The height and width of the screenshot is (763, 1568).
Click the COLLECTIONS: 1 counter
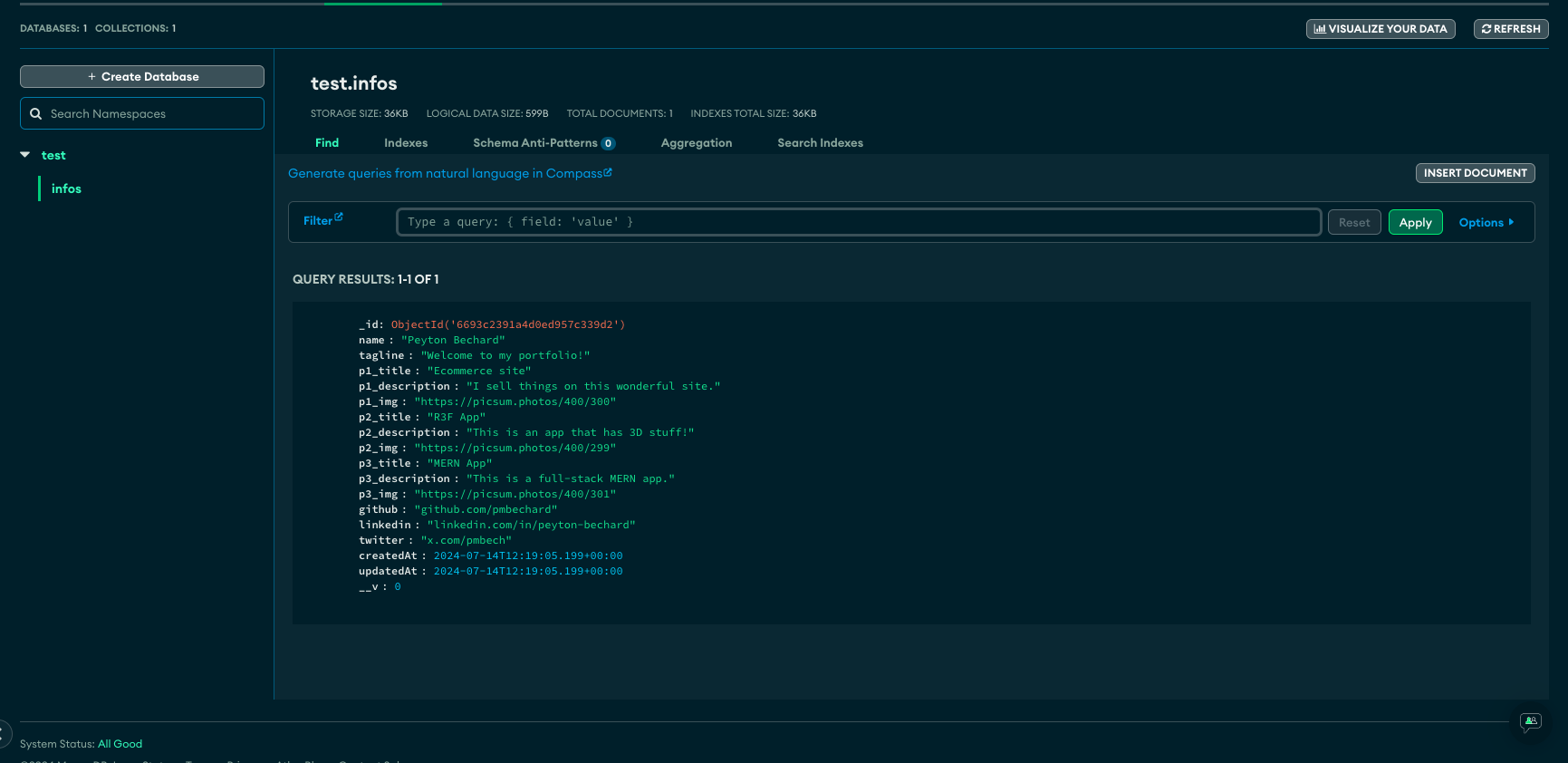coord(136,28)
